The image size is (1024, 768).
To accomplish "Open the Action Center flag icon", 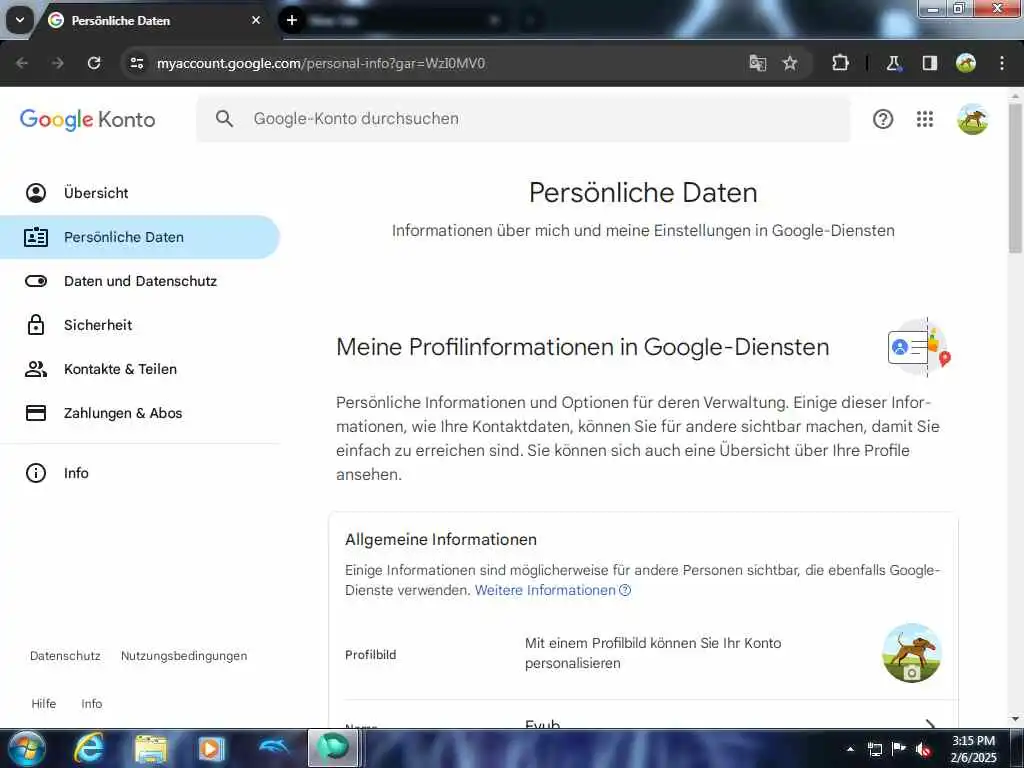I will [x=899, y=749].
